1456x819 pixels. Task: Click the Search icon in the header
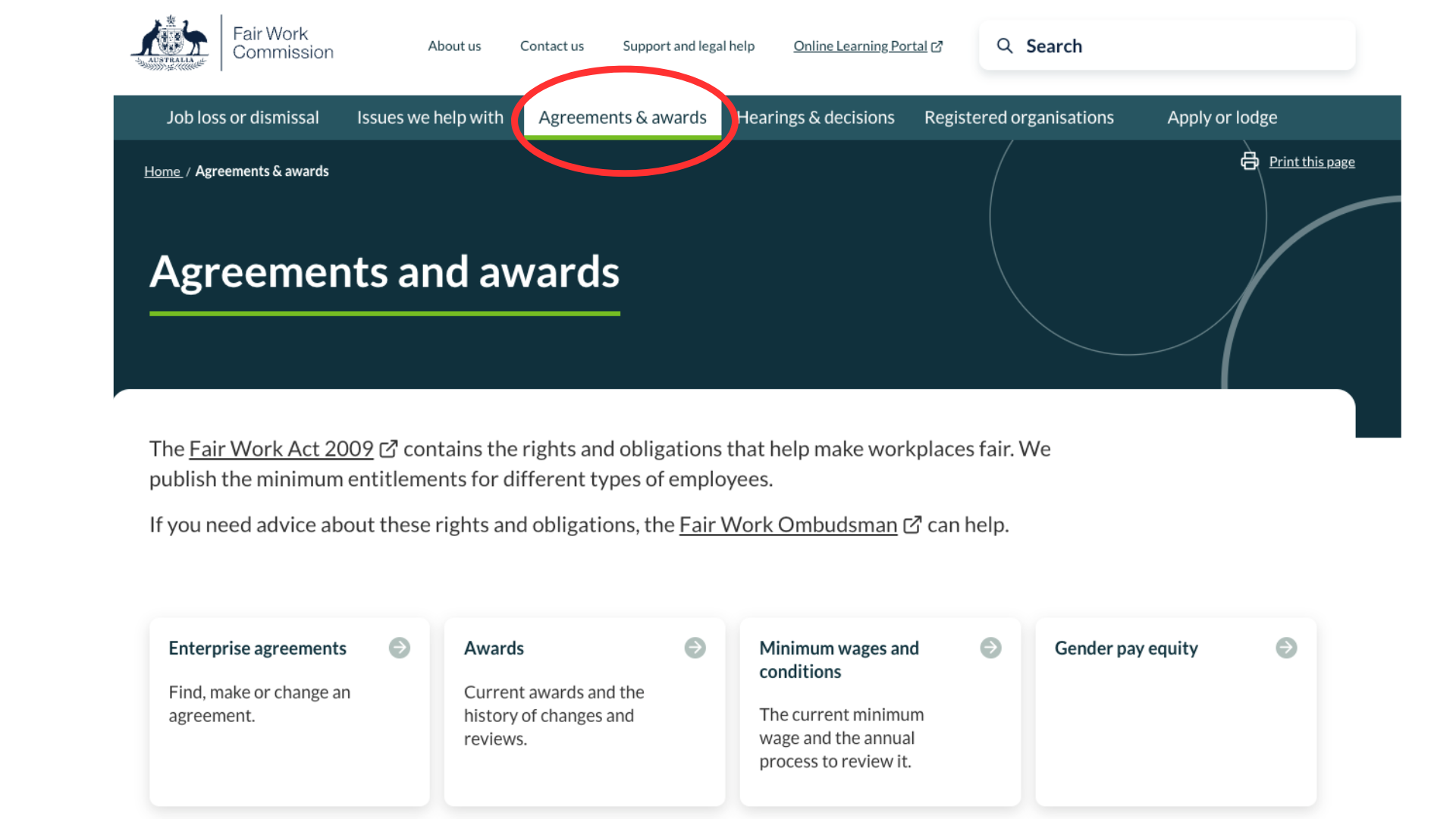[1005, 46]
